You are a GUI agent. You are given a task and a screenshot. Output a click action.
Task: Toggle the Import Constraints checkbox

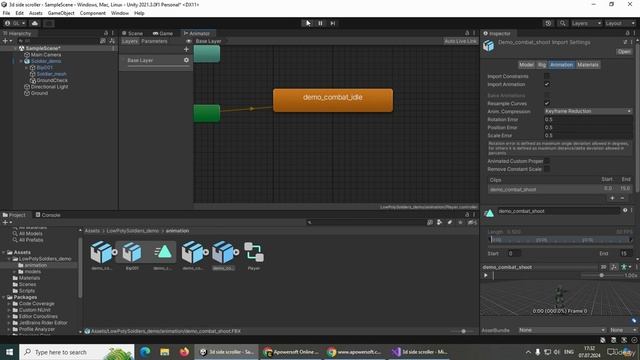coord(547,76)
